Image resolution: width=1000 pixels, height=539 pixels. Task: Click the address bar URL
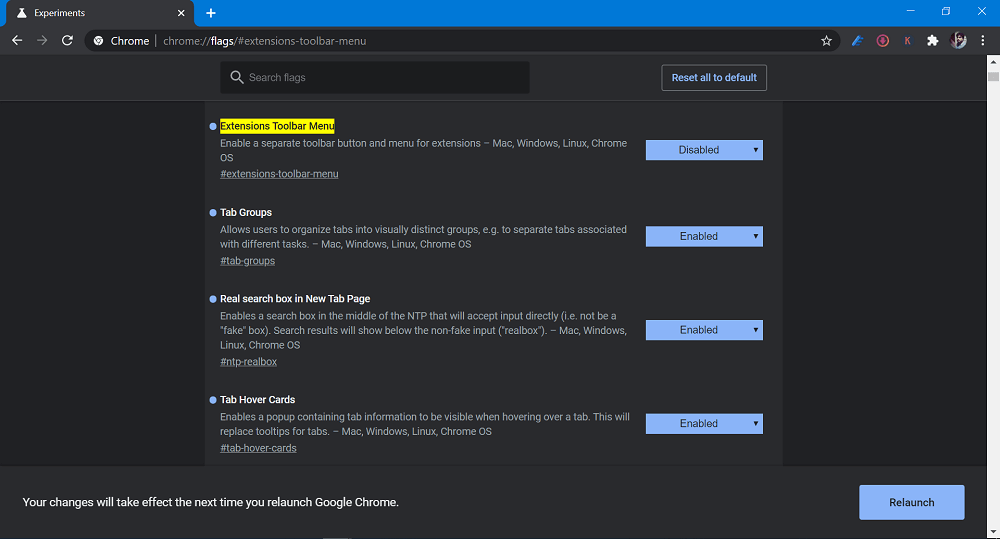[x=264, y=41]
